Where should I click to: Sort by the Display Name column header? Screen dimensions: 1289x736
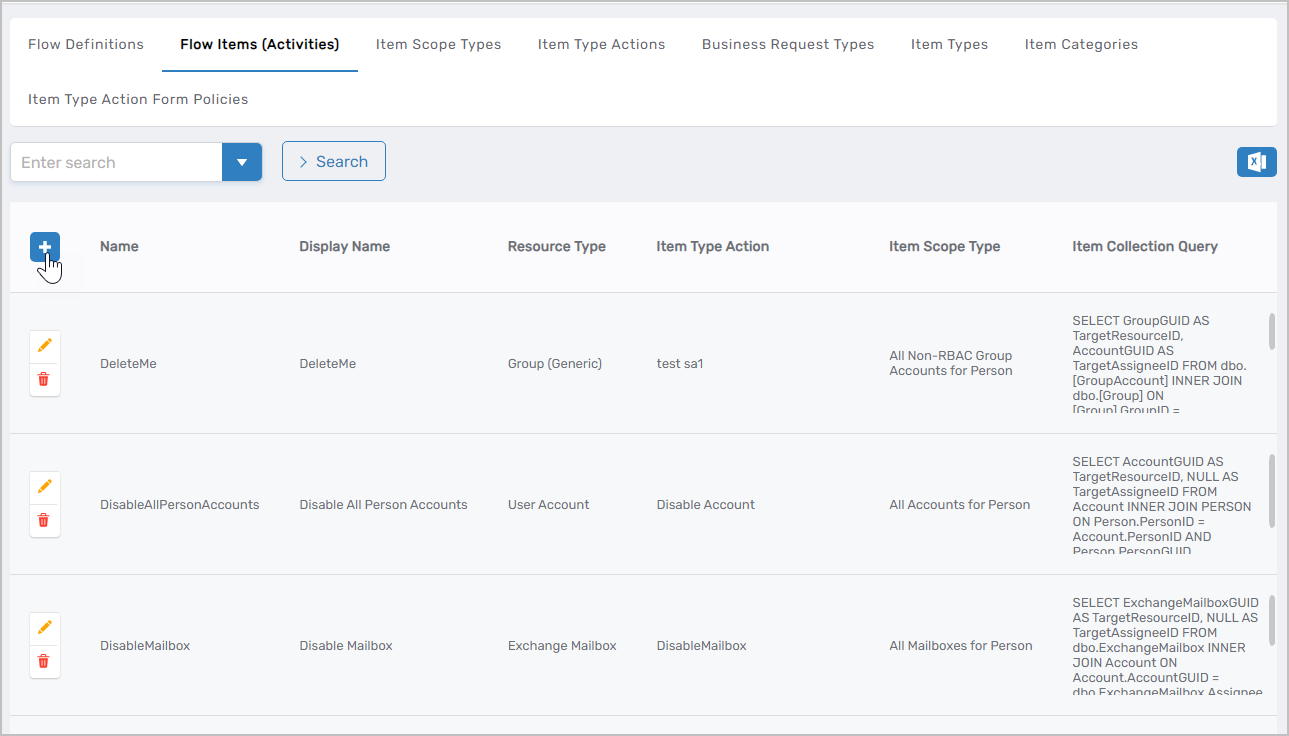(344, 246)
